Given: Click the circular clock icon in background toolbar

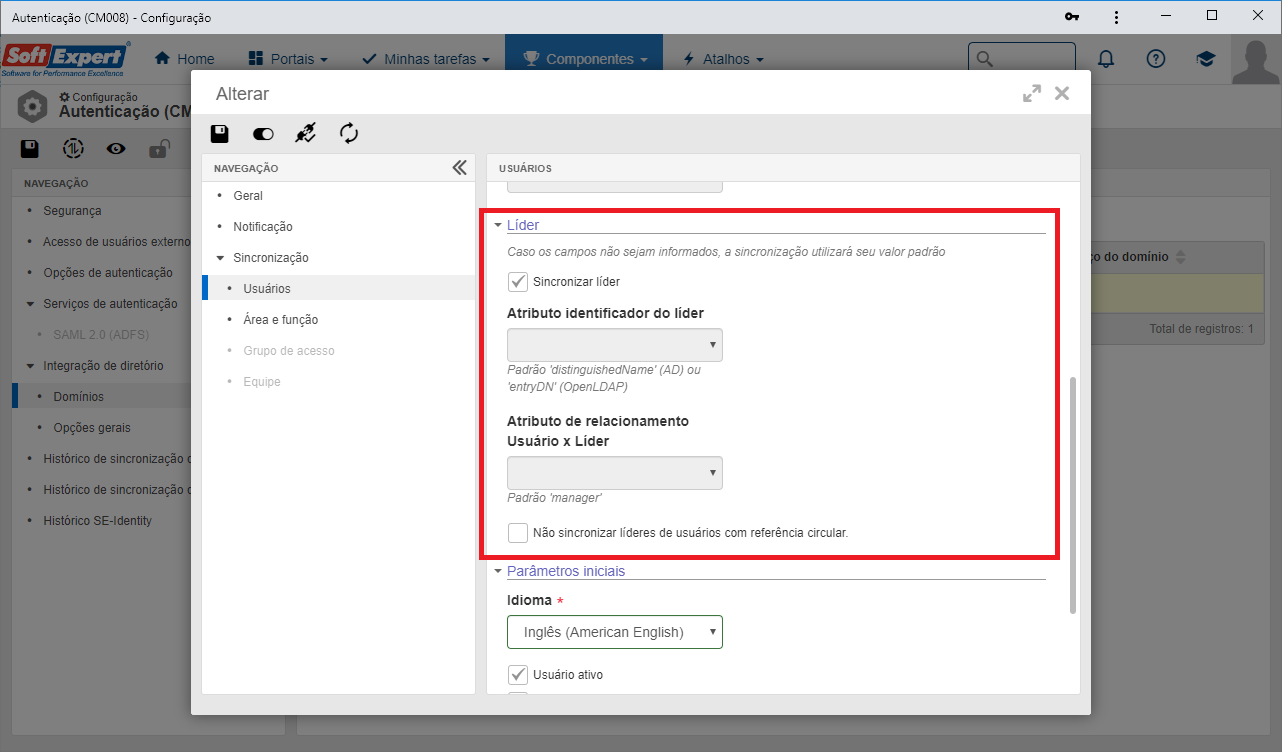Looking at the screenshot, I should coord(73,149).
